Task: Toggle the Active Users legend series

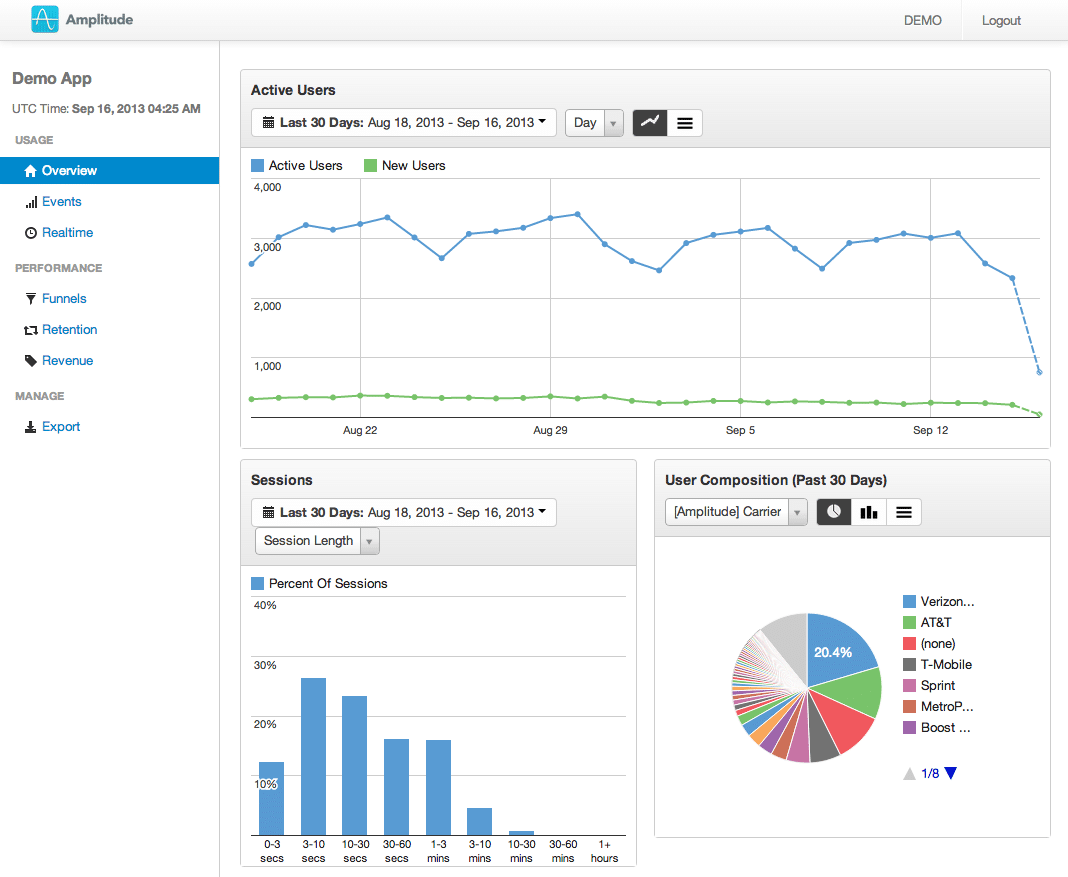Action: coord(296,166)
